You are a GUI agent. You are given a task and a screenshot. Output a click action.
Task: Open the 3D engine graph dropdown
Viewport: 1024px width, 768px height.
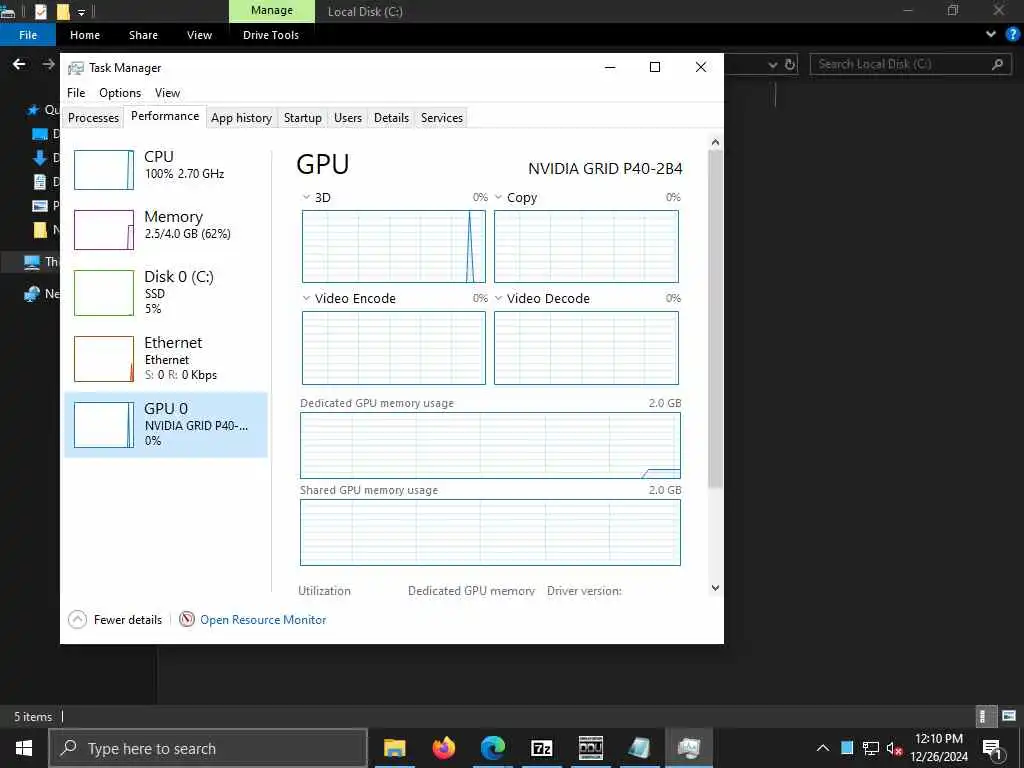click(306, 197)
